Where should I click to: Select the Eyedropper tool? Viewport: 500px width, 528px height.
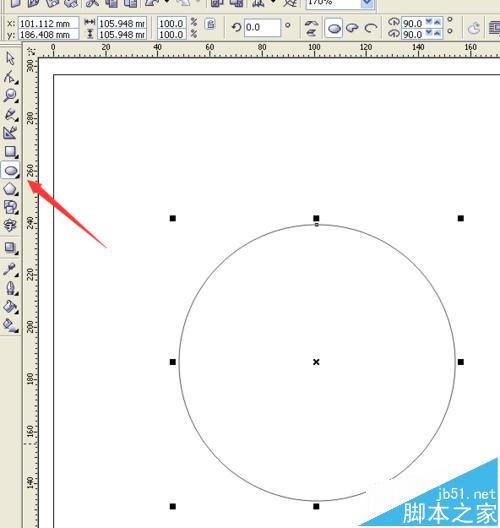[10, 269]
